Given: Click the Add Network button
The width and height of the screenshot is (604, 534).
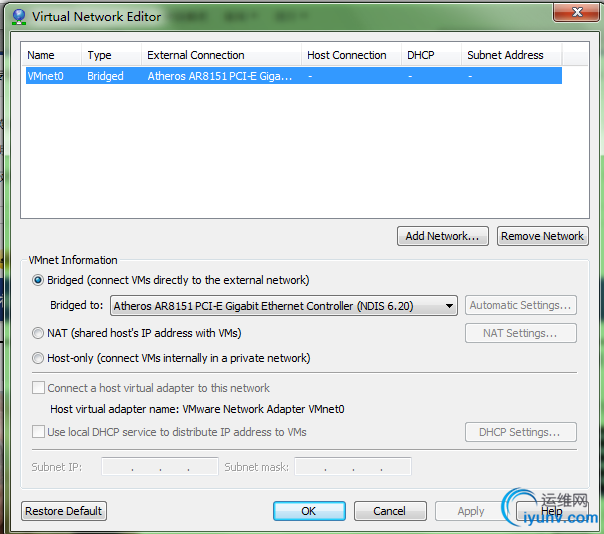Looking at the screenshot, I should [x=443, y=236].
